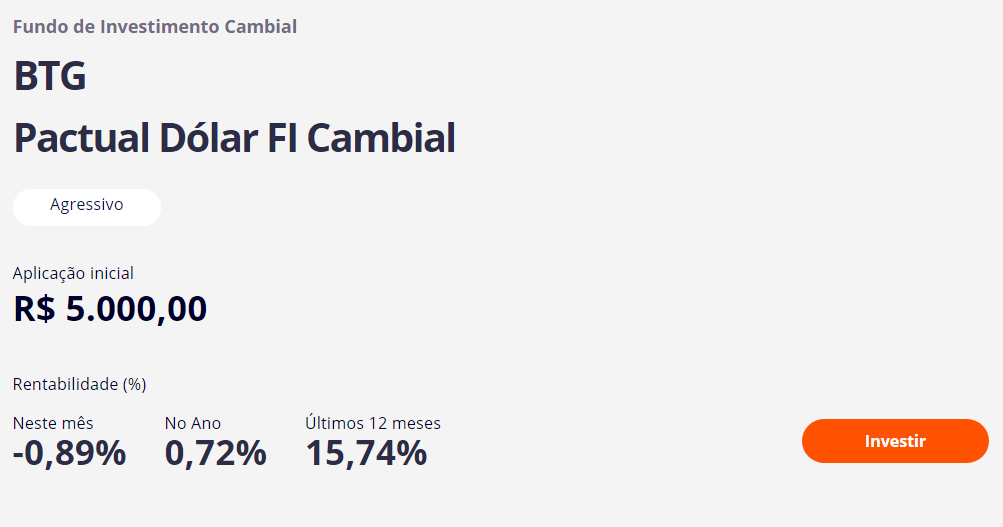Click the Últimos 12 meses label
Viewport: 1003px width, 527px height.
pyautogui.click(x=373, y=423)
